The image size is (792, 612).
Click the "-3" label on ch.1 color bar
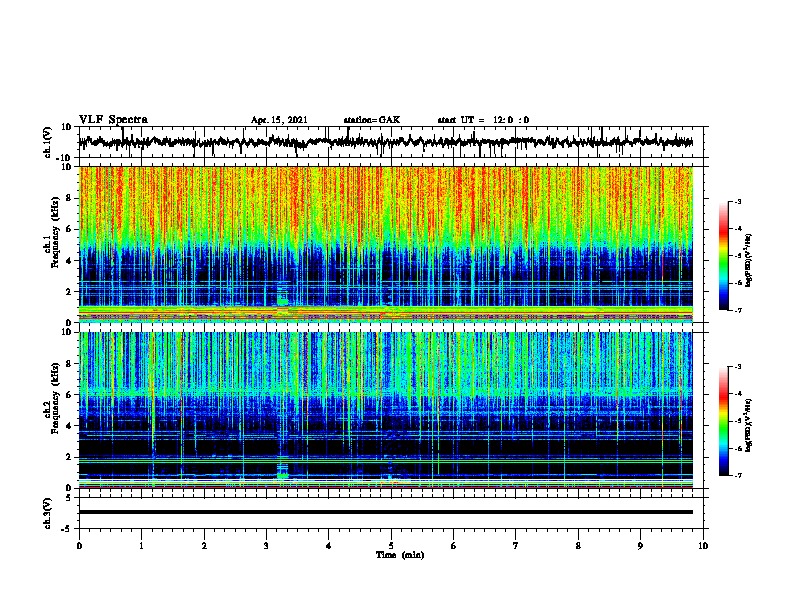click(737, 201)
